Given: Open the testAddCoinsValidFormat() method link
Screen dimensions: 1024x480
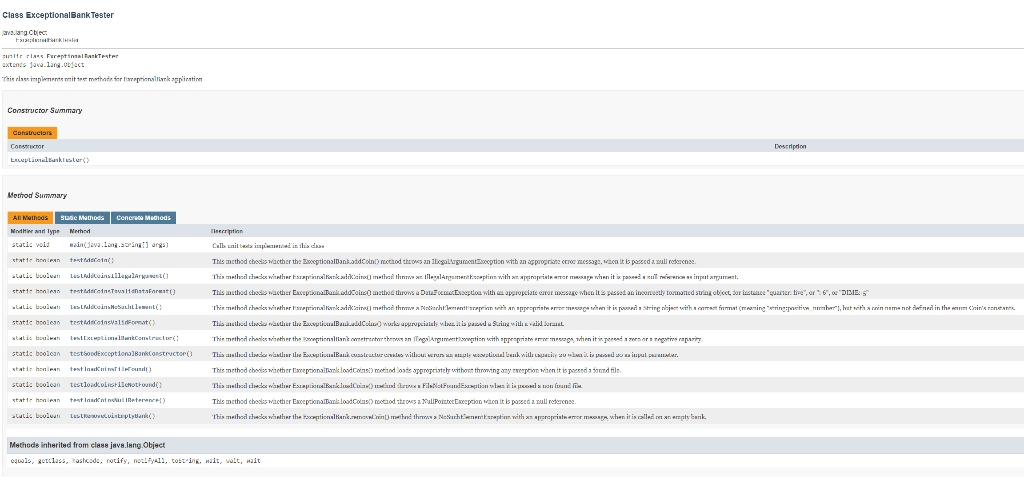Looking at the screenshot, I should pos(112,322).
